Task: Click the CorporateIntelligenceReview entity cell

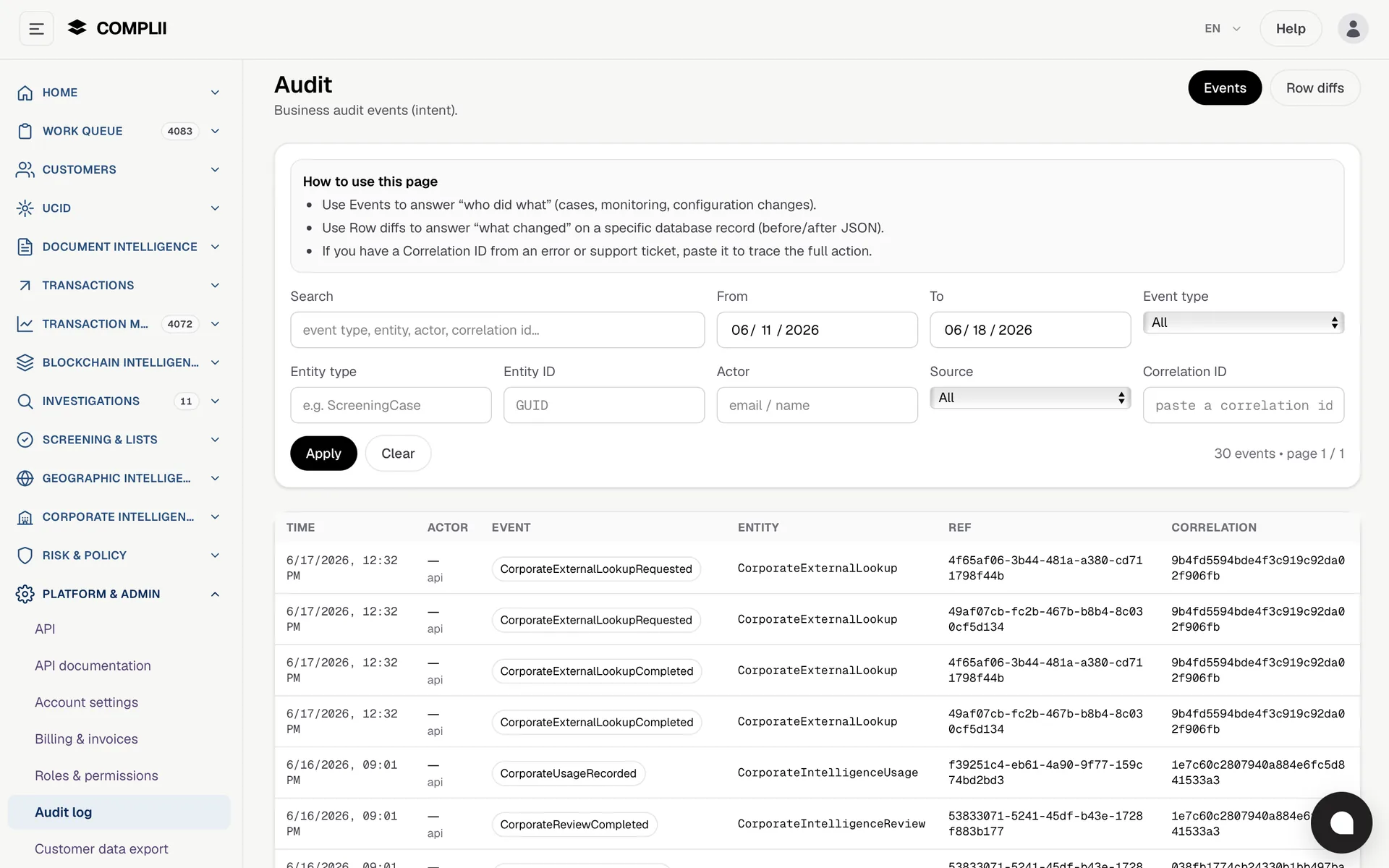Action: 831,824
